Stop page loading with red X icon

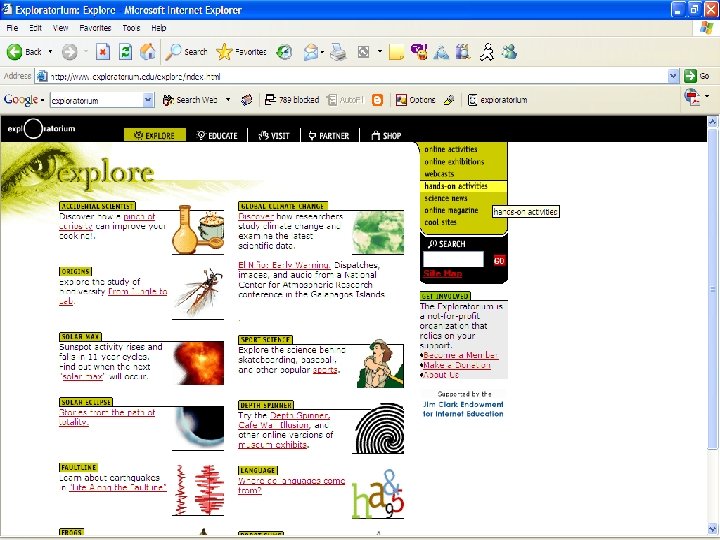(103, 52)
